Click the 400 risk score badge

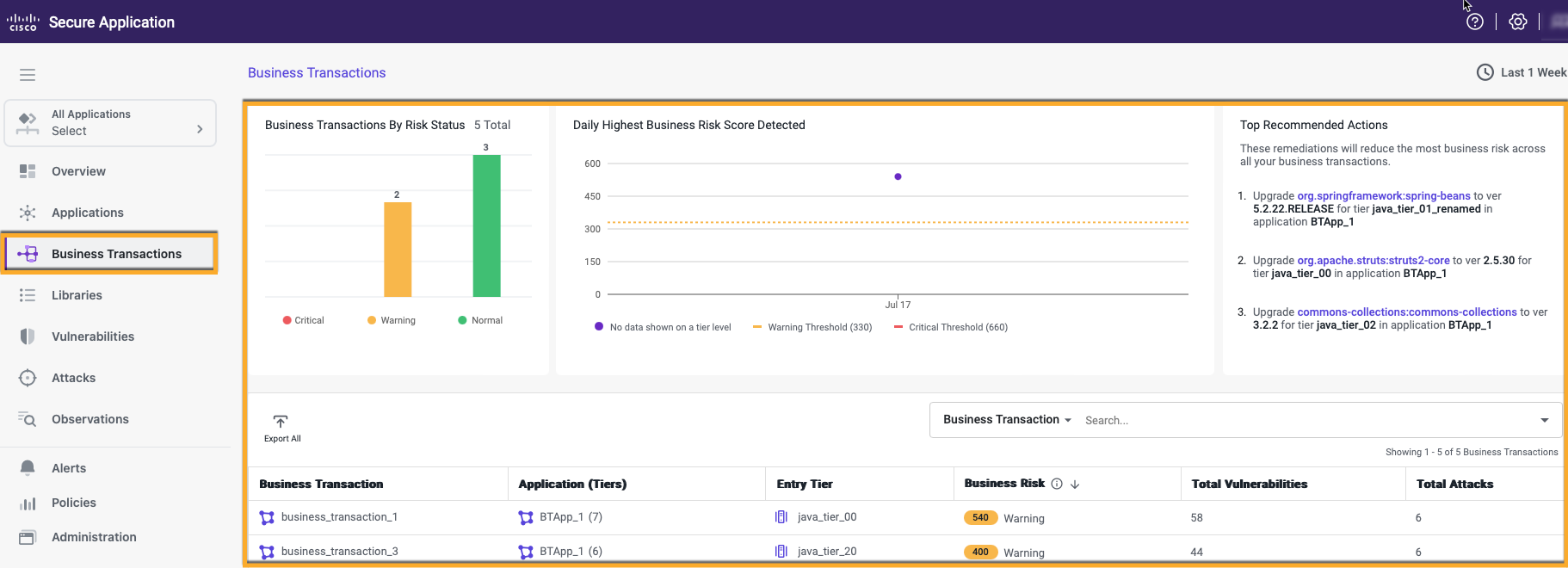pos(980,553)
